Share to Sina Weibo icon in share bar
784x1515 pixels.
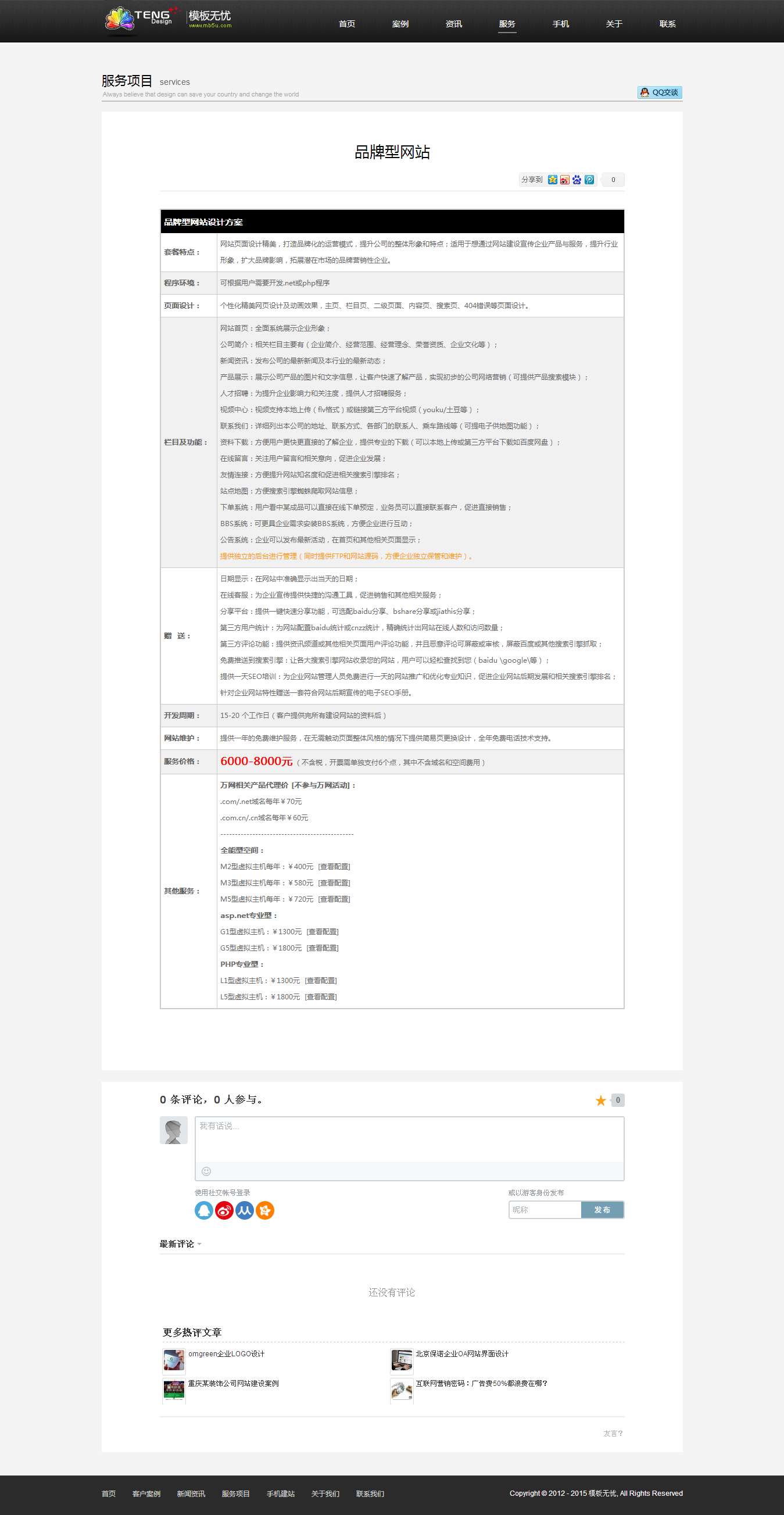[x=565, y=180]
